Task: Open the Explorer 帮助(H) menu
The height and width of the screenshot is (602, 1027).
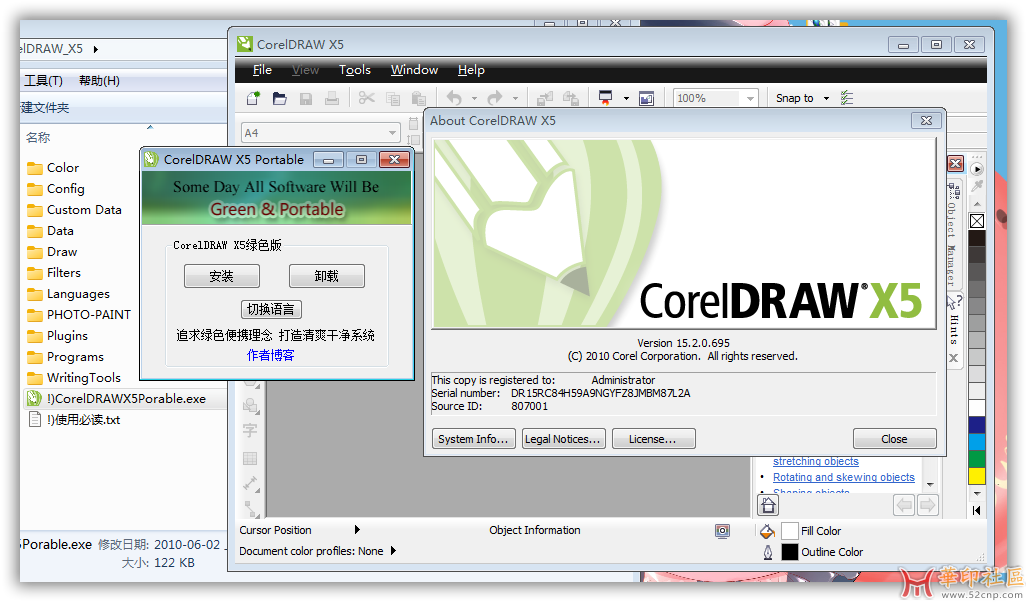Action: point(99,81)
